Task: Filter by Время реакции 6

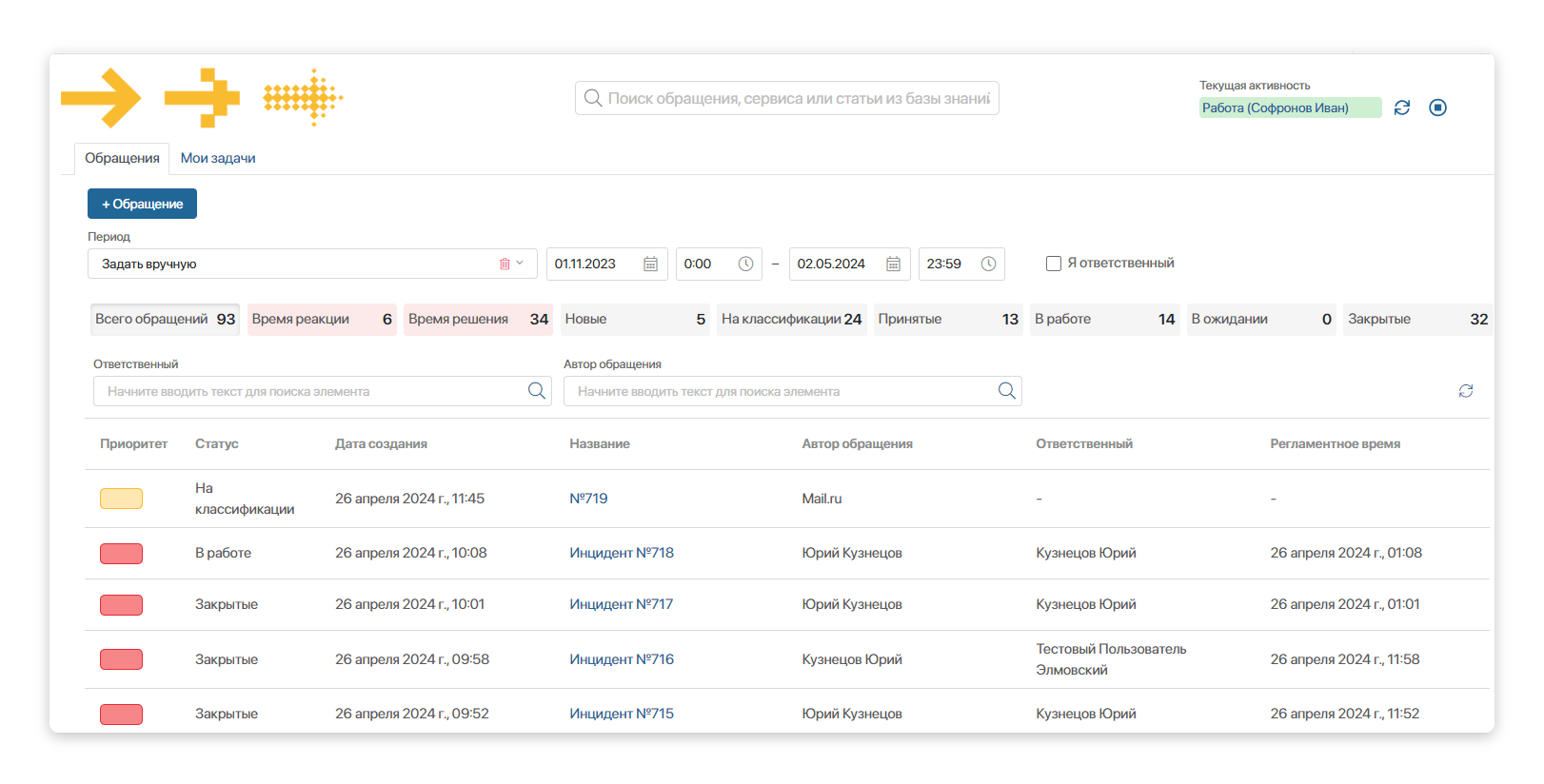Action: (x=322, y=319)
